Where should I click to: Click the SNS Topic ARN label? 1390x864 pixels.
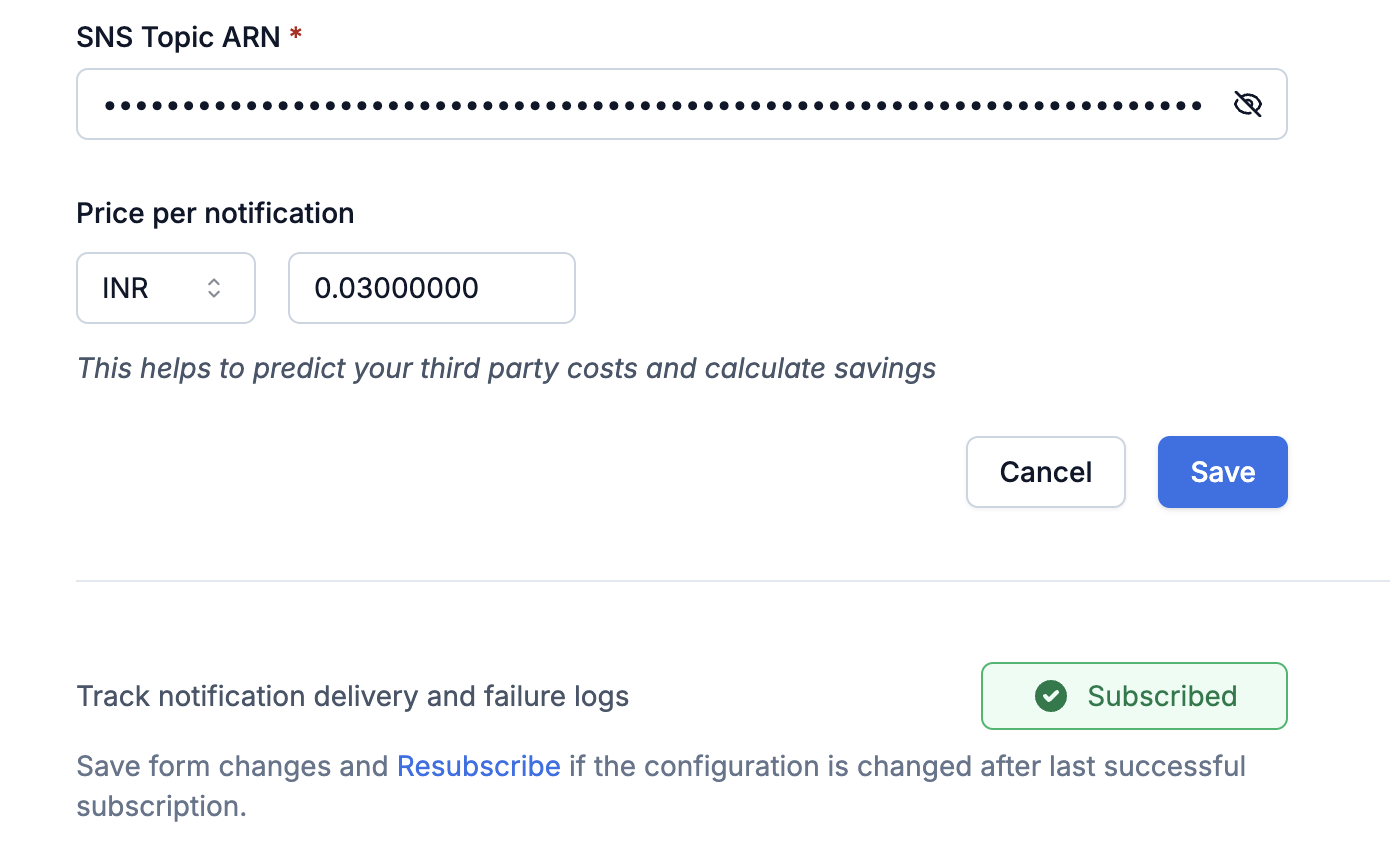click(x=178, y=37)
